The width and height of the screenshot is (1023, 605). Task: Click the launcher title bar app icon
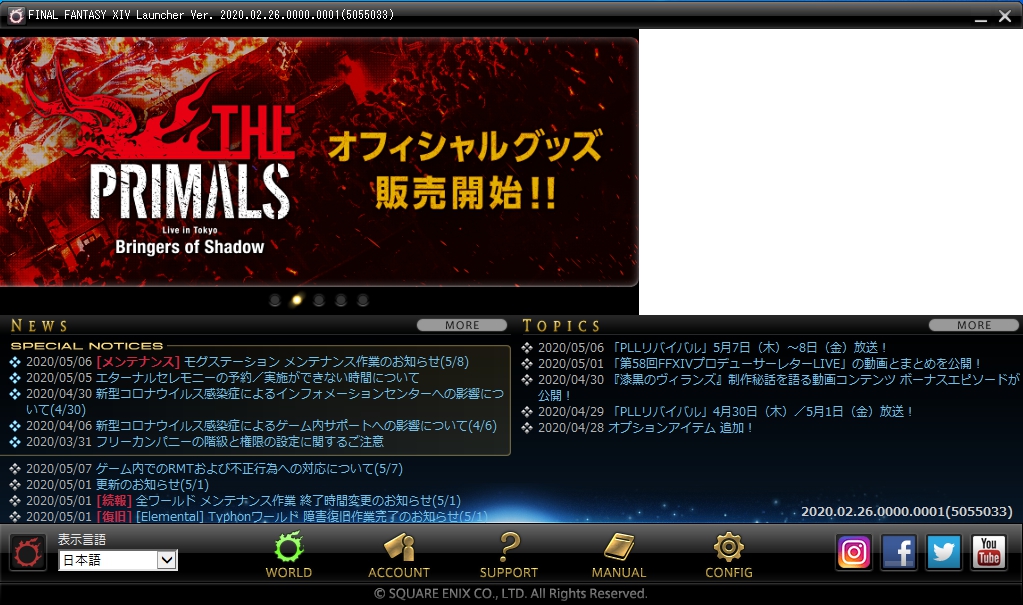point(16,15)
